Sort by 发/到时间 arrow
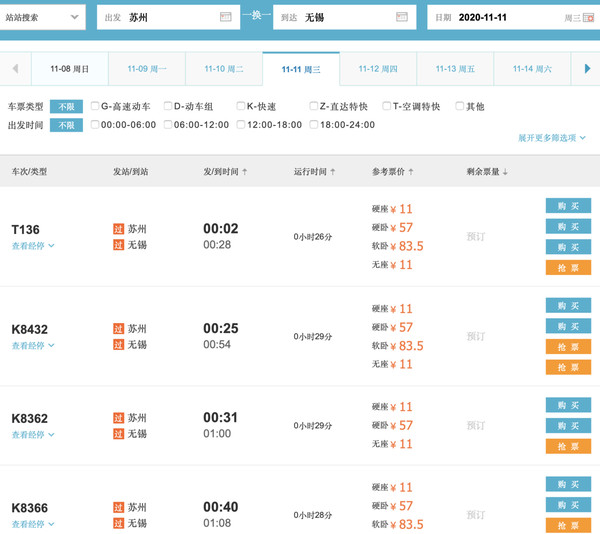 pos(245,172)
